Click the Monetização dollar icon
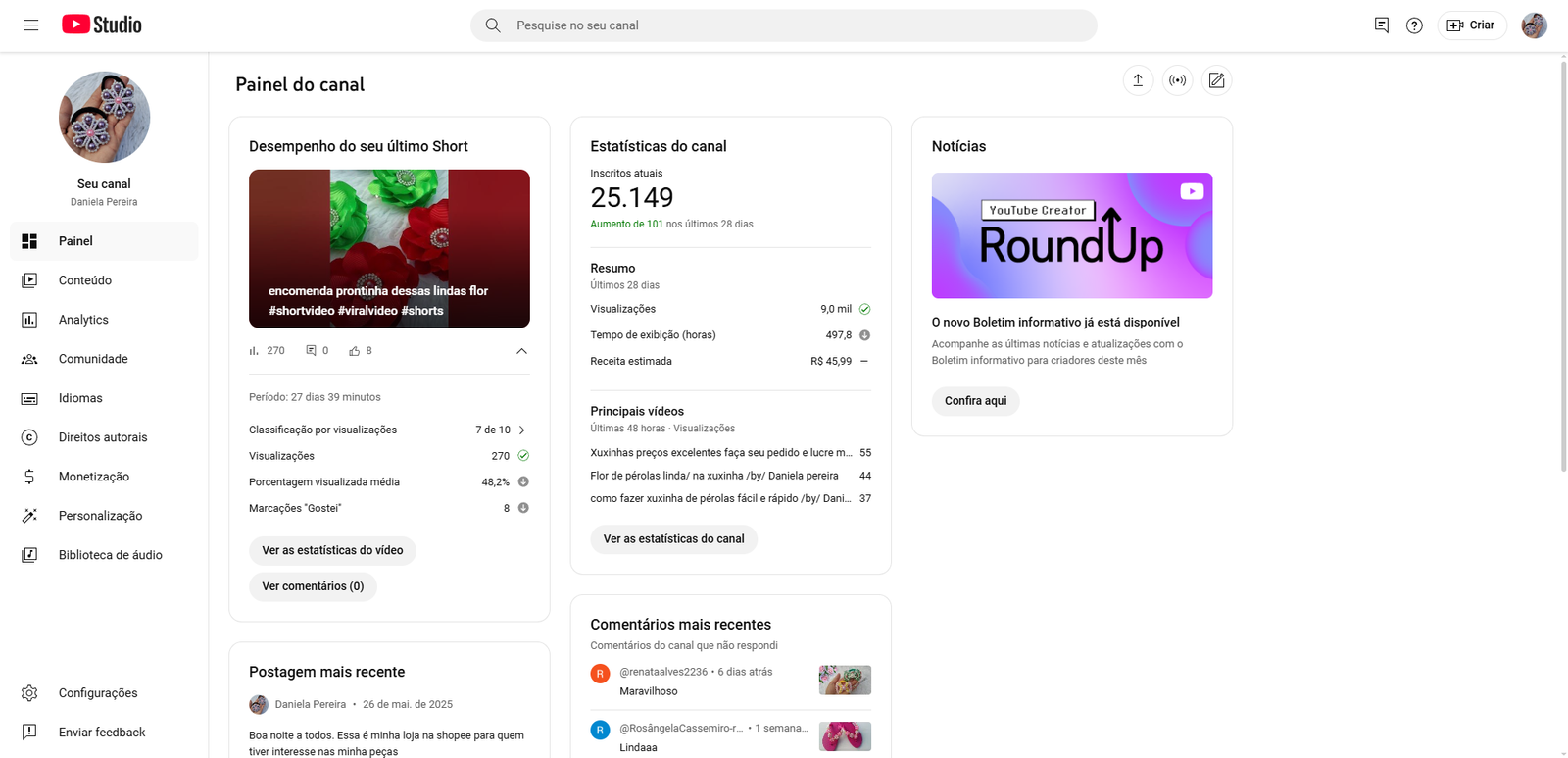This screenshot has height=758, width=1568. click(x=29, y=477)
